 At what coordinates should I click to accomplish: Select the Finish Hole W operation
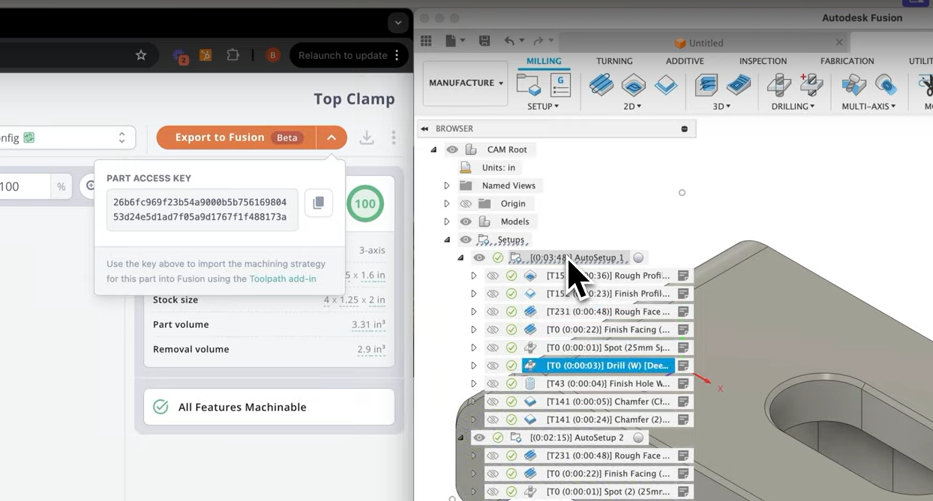(608, 384)
